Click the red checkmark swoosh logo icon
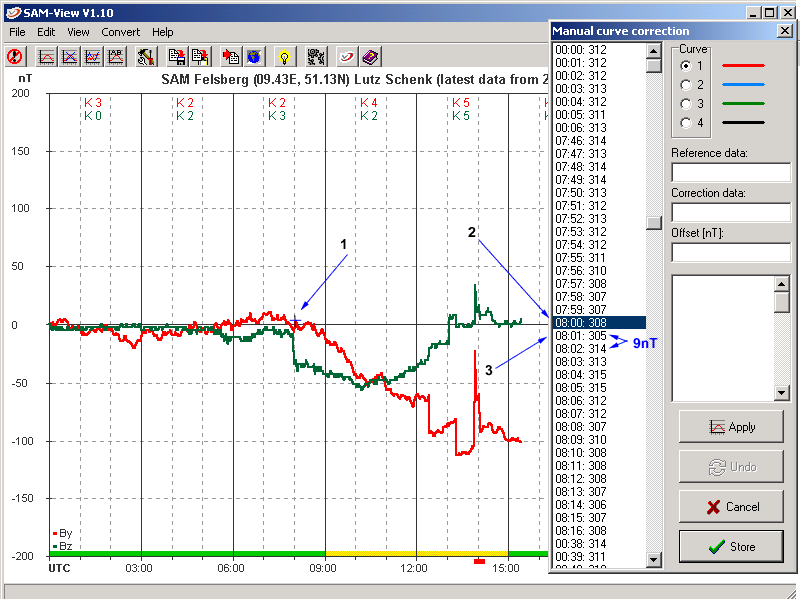Viewport: 800px width, 600px height. point(347,57)
